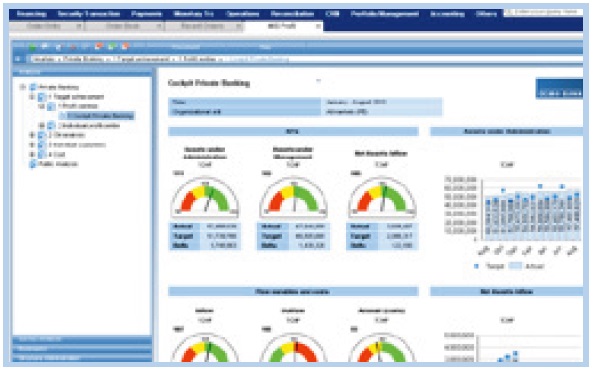Select Cockpit Private Banking in the tree
596x372 pixels.
click(101, 116)
